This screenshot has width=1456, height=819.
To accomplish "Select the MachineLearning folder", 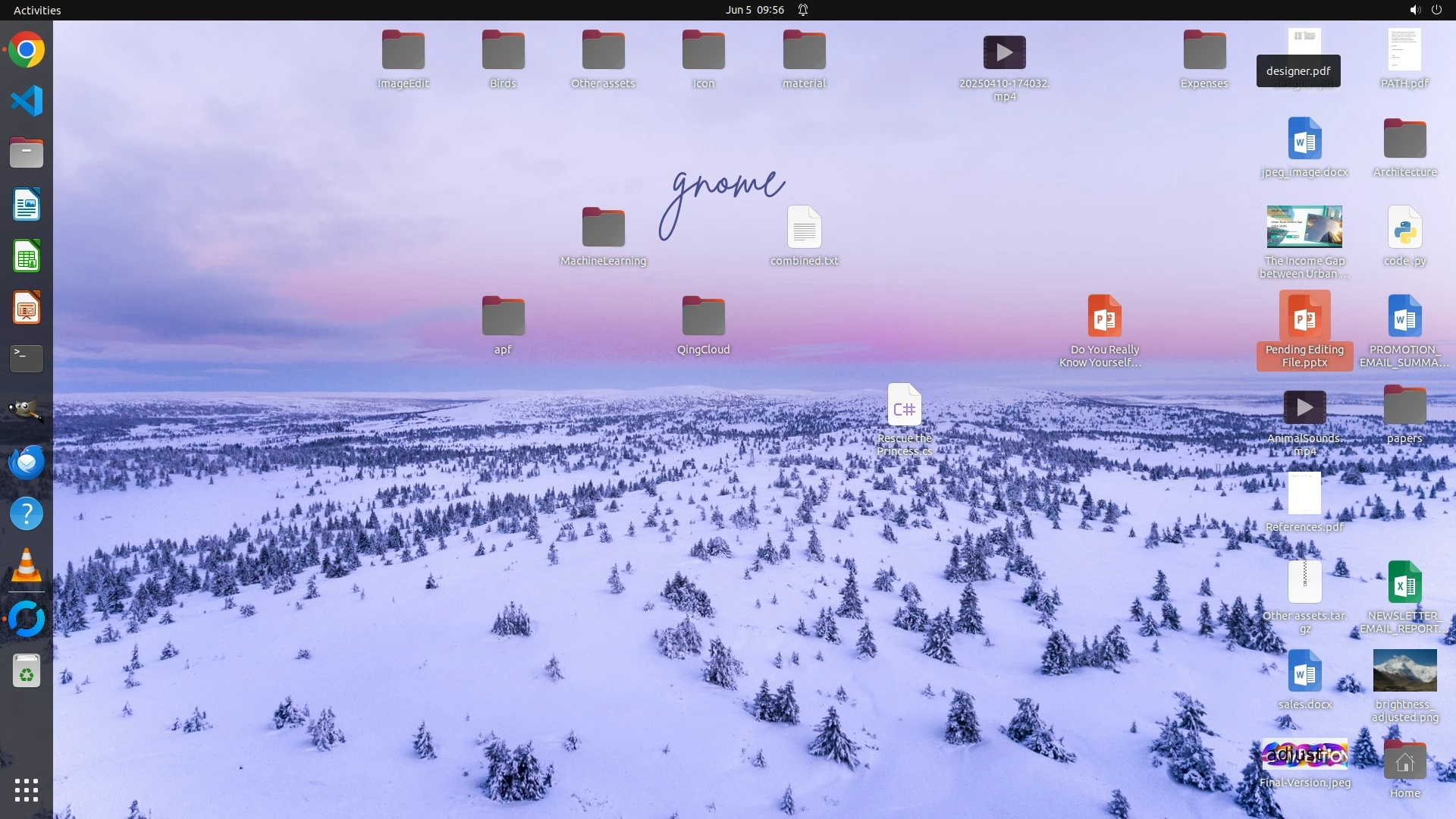I will (x=603, y=228).
